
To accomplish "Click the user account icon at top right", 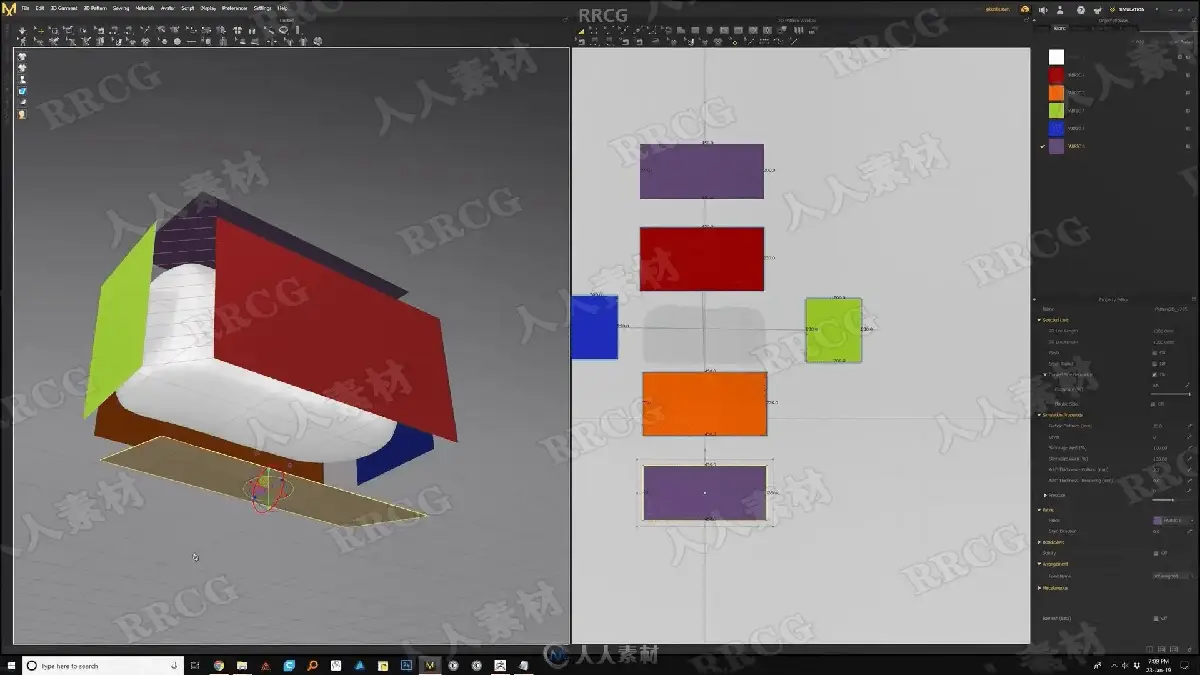I will (1060, 10).
